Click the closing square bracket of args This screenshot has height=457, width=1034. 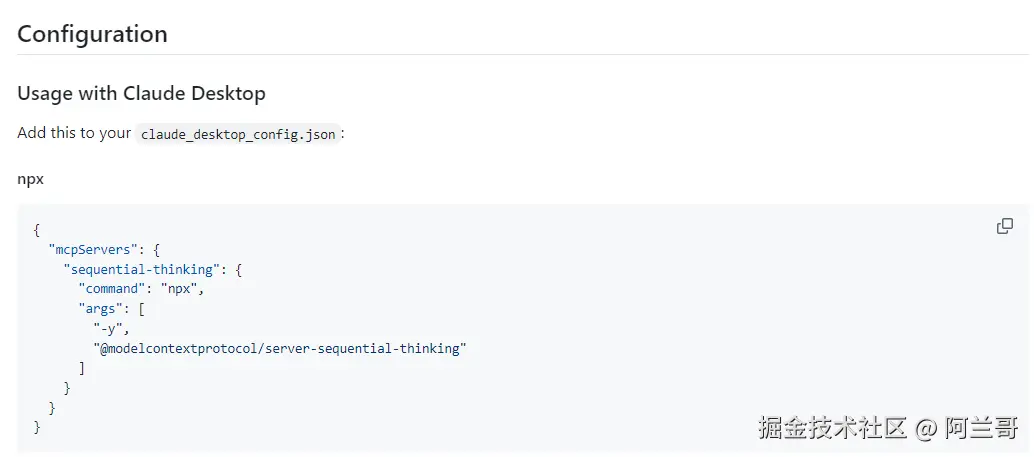pyautogui.click(x=82, y=368)
